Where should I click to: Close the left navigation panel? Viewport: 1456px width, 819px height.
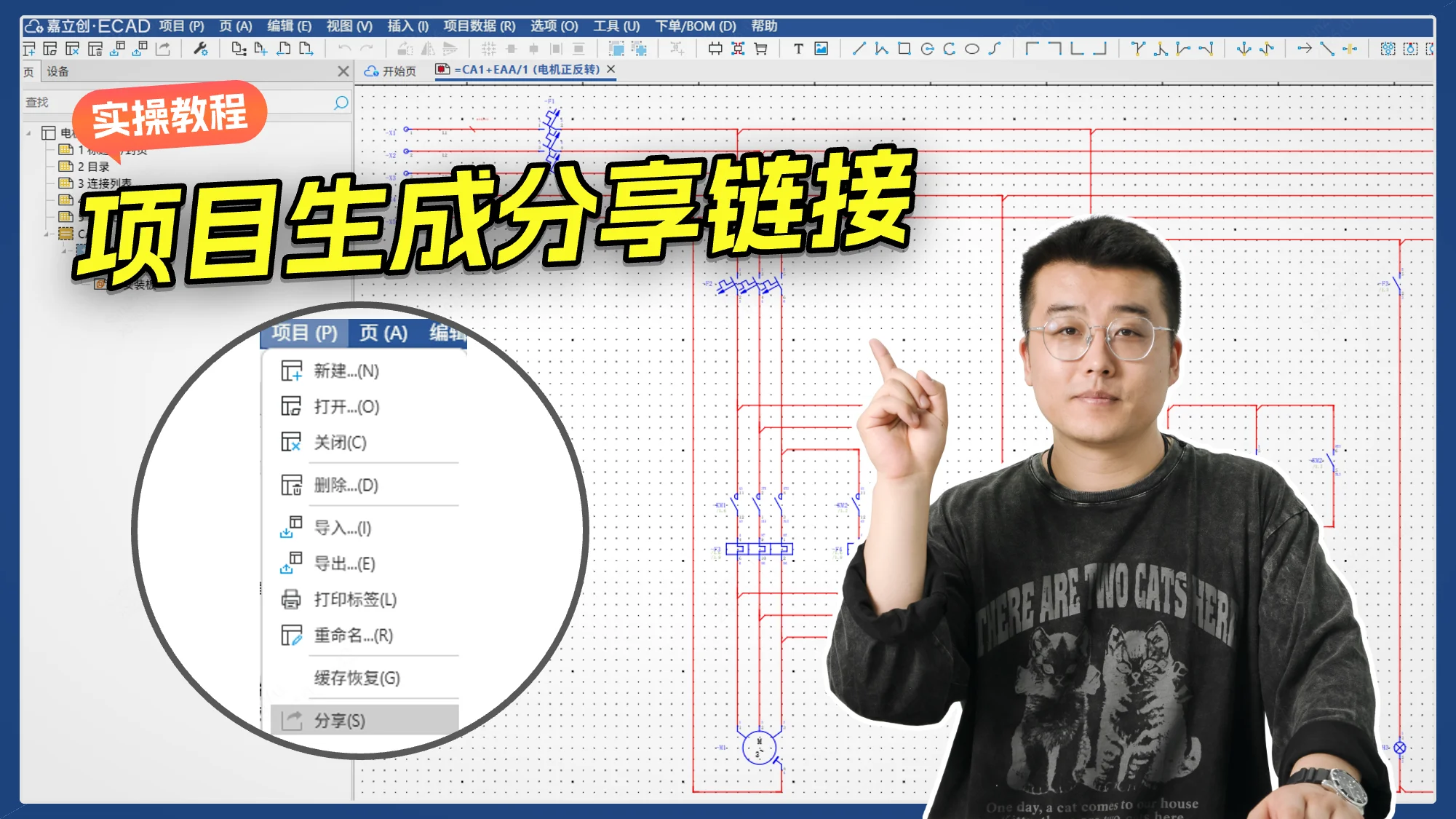[x=343, y=71]
